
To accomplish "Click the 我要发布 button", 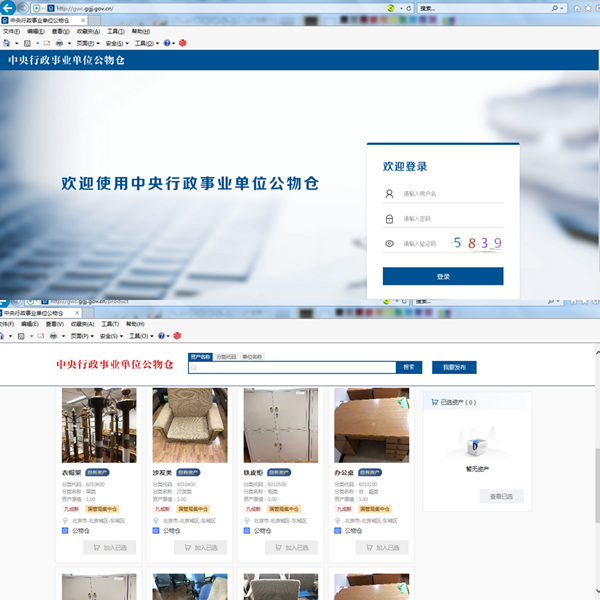I will point(454,367).
